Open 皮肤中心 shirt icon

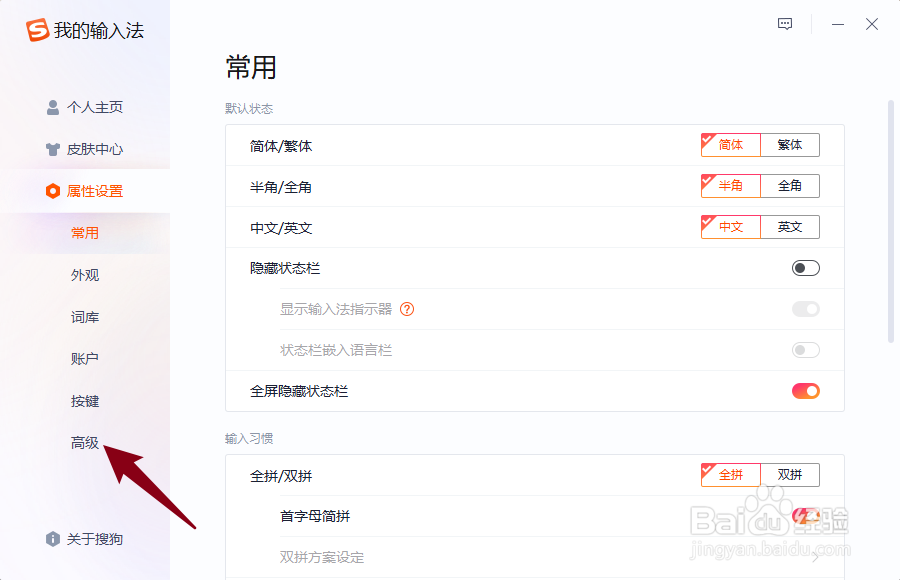point(53,149)
